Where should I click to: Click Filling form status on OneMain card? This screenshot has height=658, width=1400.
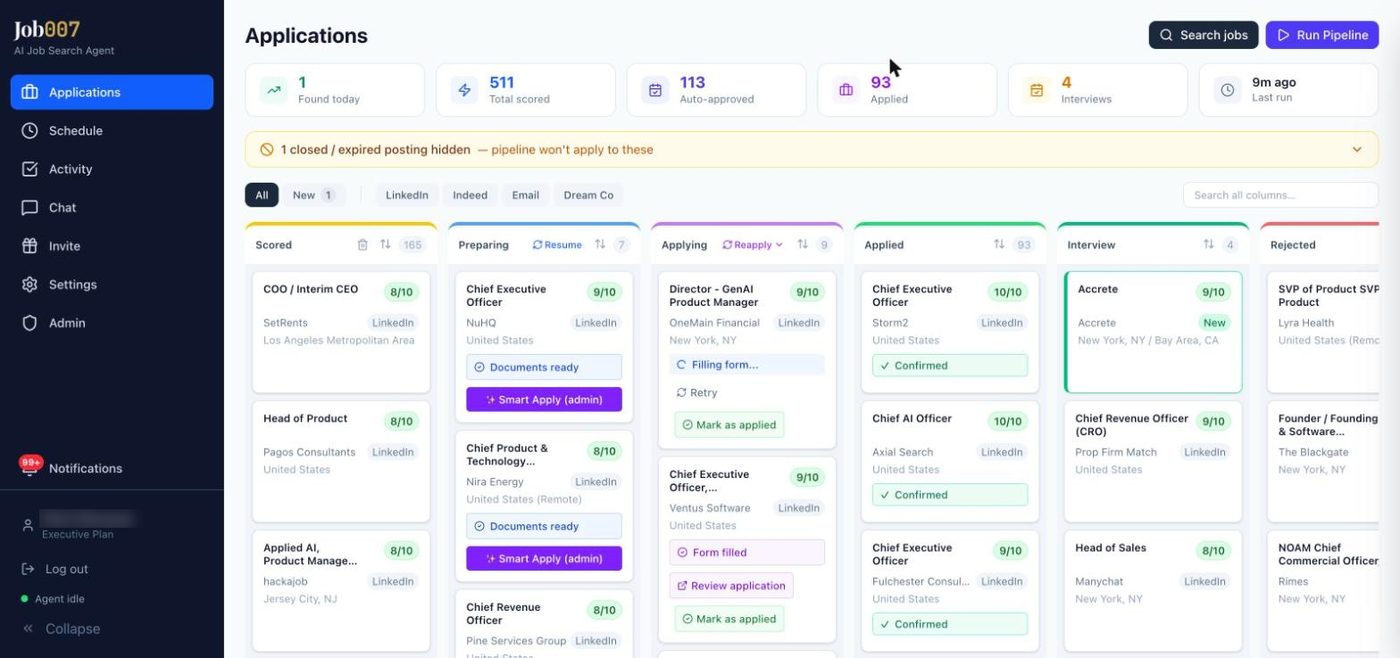(747, 365)
